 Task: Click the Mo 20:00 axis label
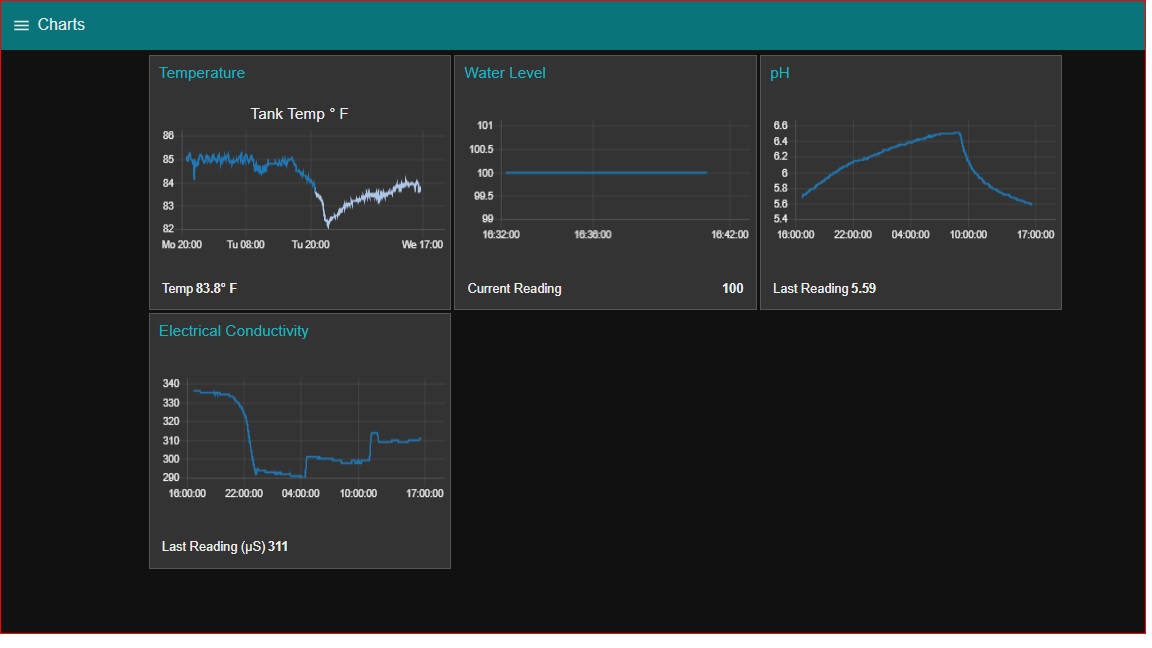(x=181, y=245)
